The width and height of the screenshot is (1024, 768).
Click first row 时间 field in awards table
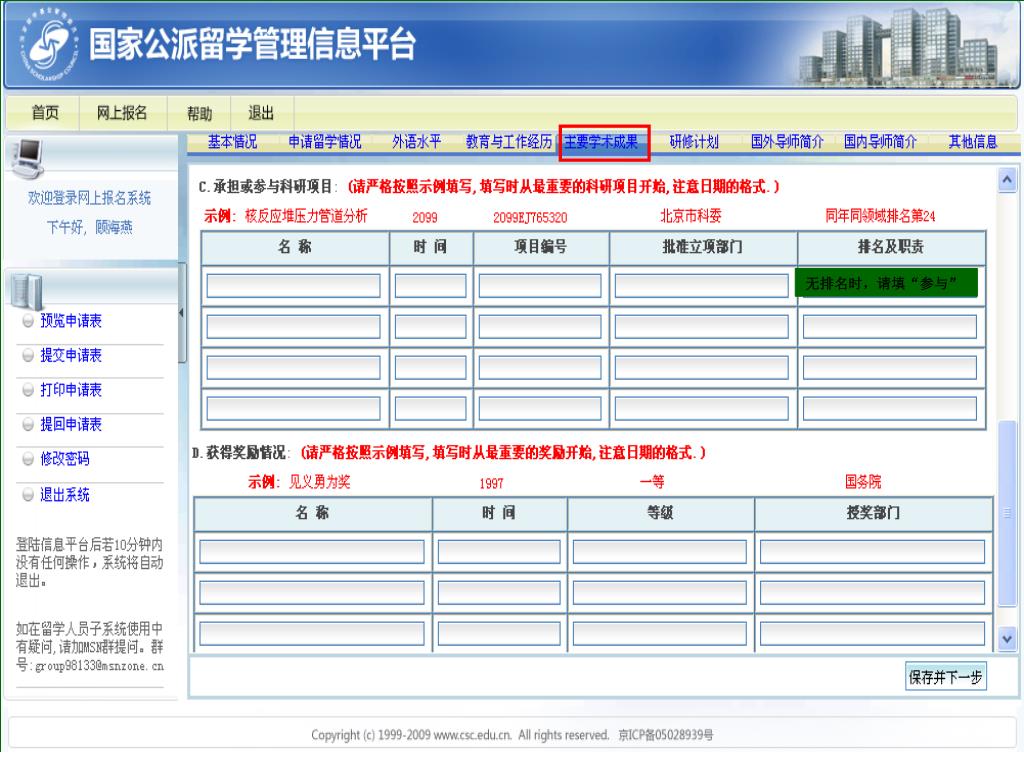499,552
